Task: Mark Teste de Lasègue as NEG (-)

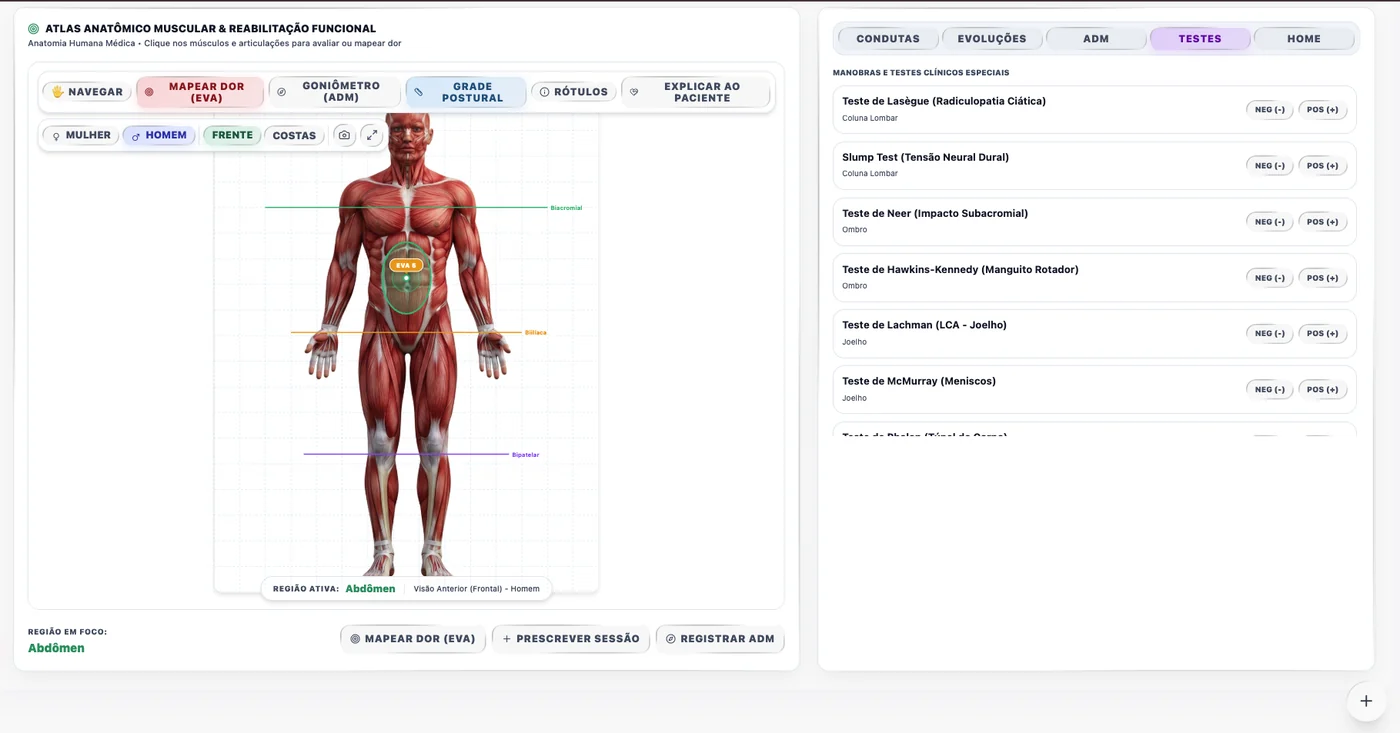Action: (1270, 110)
